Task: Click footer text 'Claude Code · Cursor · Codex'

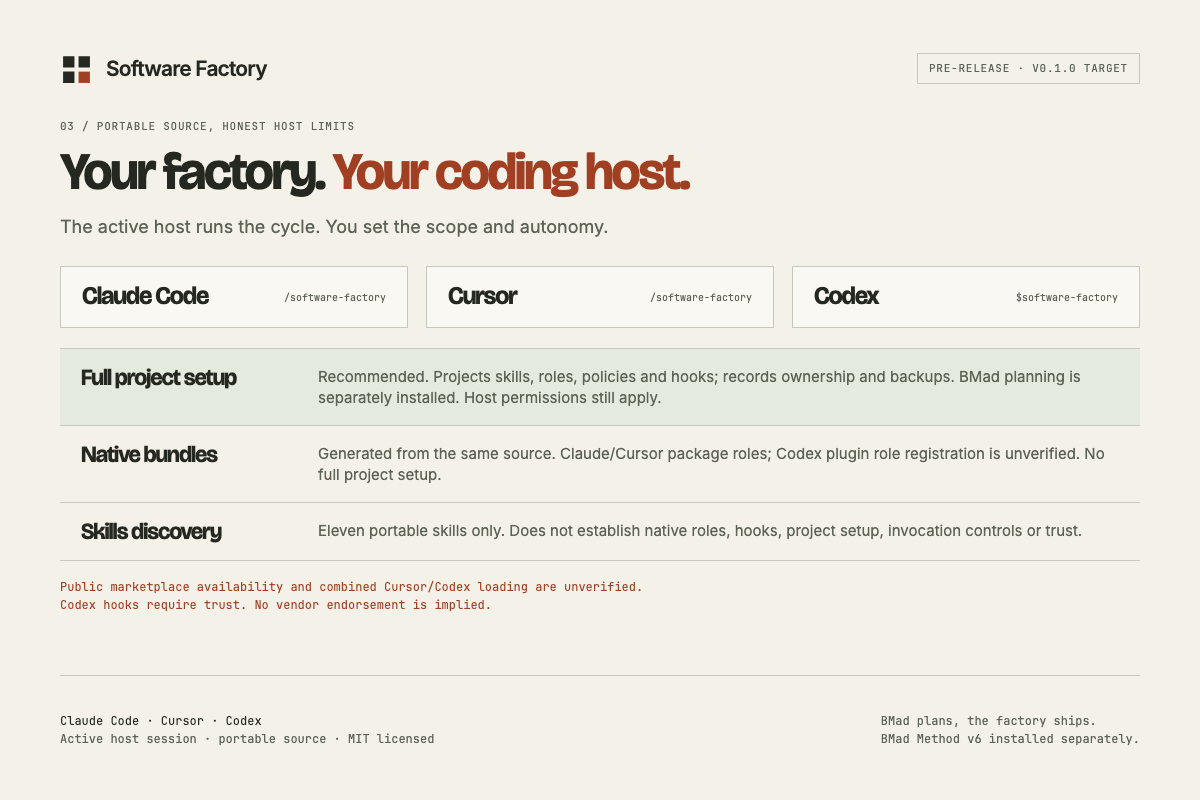Action: (161, 721)
